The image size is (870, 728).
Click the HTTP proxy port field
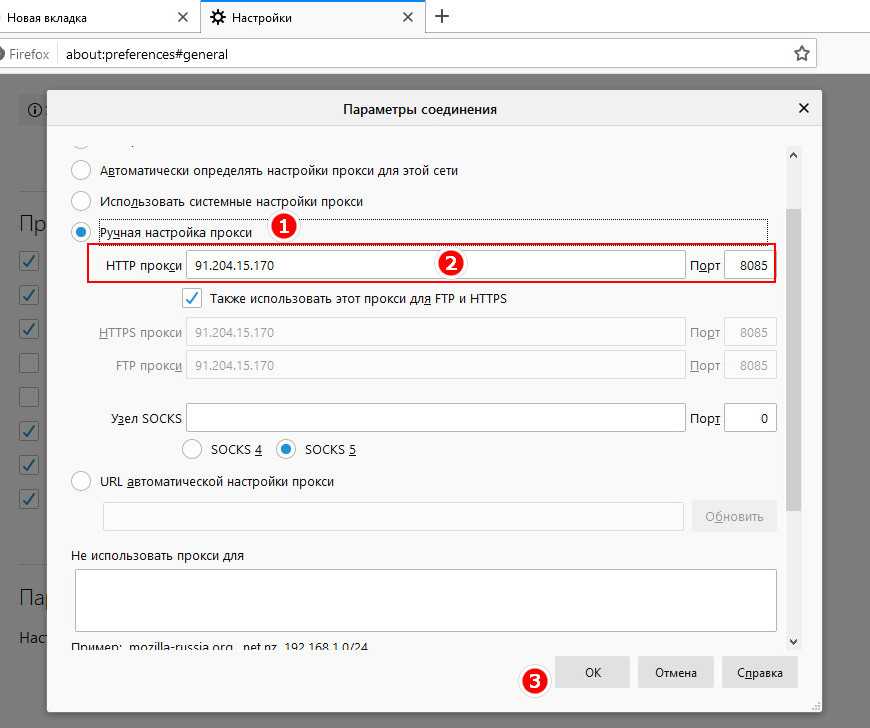tap(749, 265)
